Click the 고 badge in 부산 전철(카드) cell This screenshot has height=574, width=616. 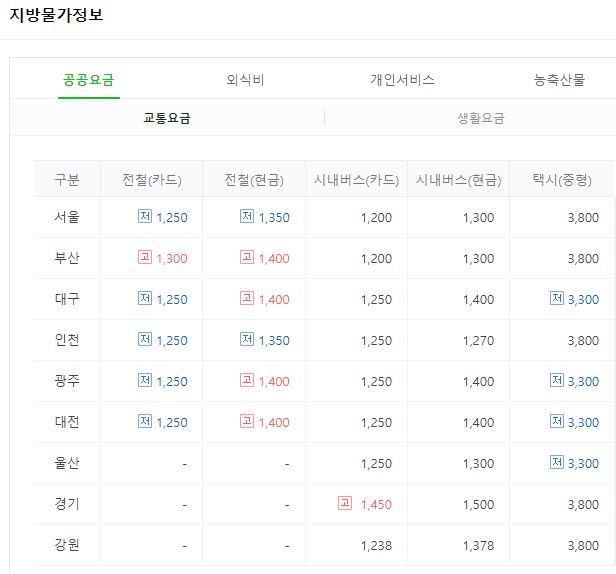pyautogui.click(x=145, y=257)
